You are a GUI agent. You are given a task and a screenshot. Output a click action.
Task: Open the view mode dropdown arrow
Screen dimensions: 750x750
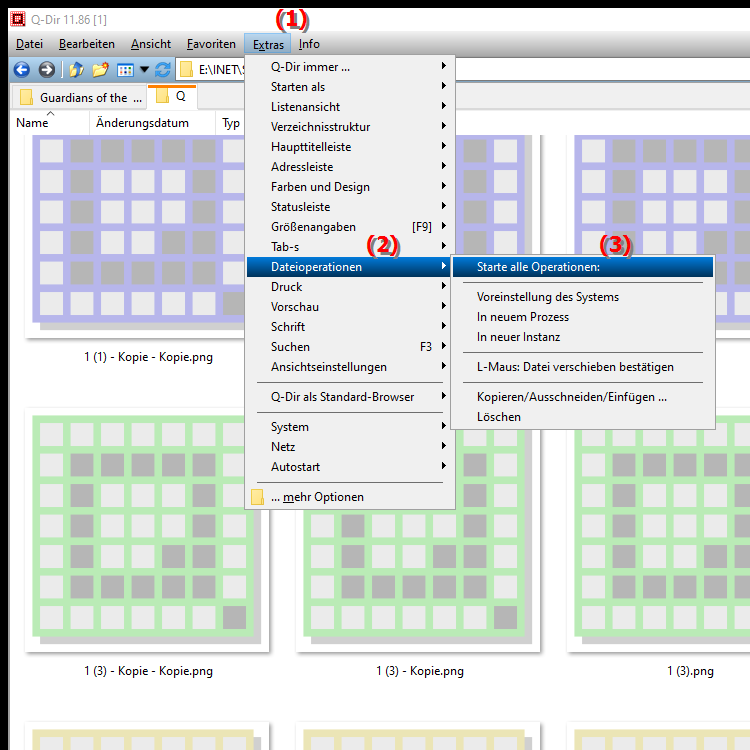(x=144, y=70)
